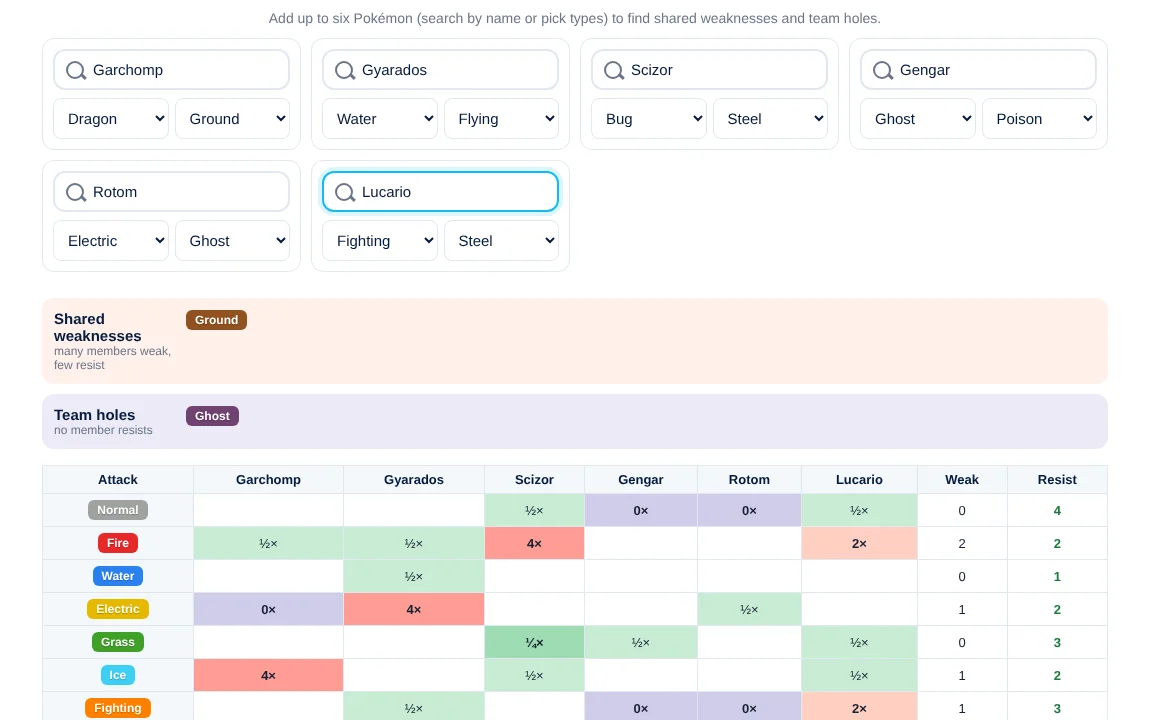Focus the Gyarados name search field

(440, 70)
